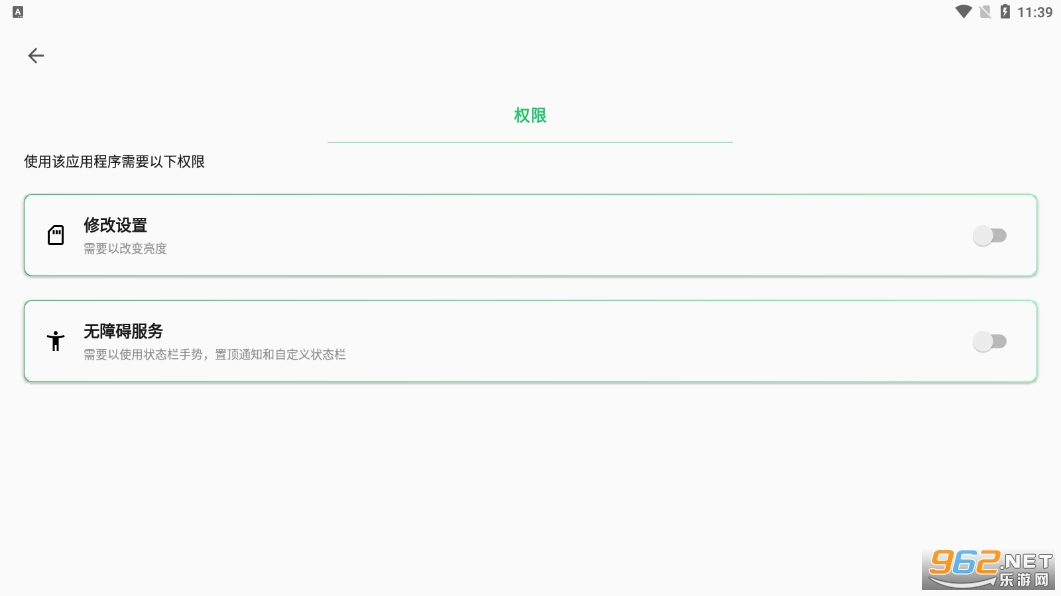
Task: Click the 乐游网 text in the watermark
Action: (x=1024, y=580)
